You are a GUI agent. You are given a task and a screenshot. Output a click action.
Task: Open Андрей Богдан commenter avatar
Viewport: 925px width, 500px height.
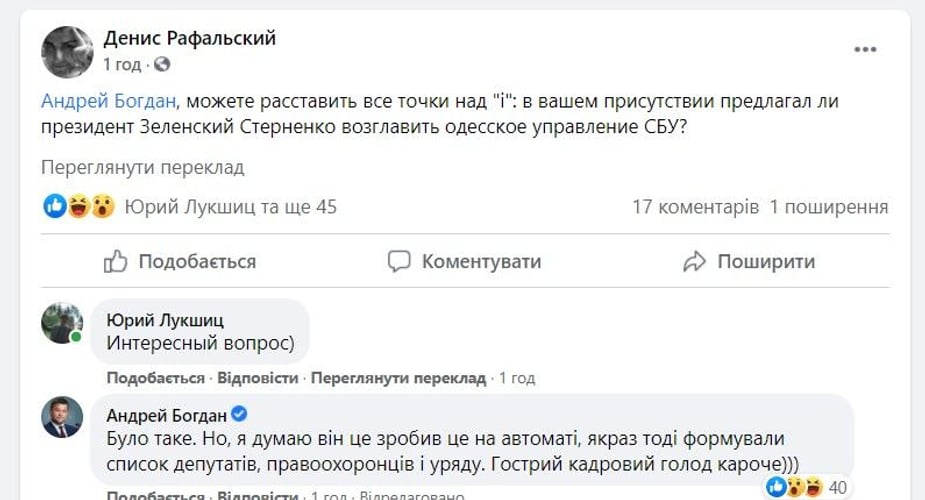(x=61, y=416)
